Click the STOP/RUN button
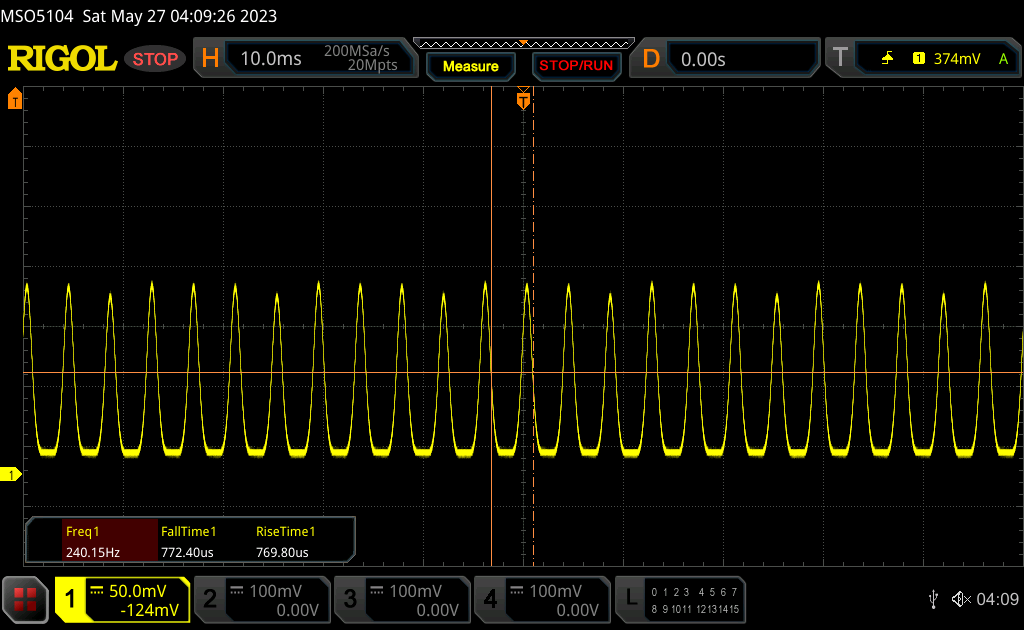 pos(576,66)
